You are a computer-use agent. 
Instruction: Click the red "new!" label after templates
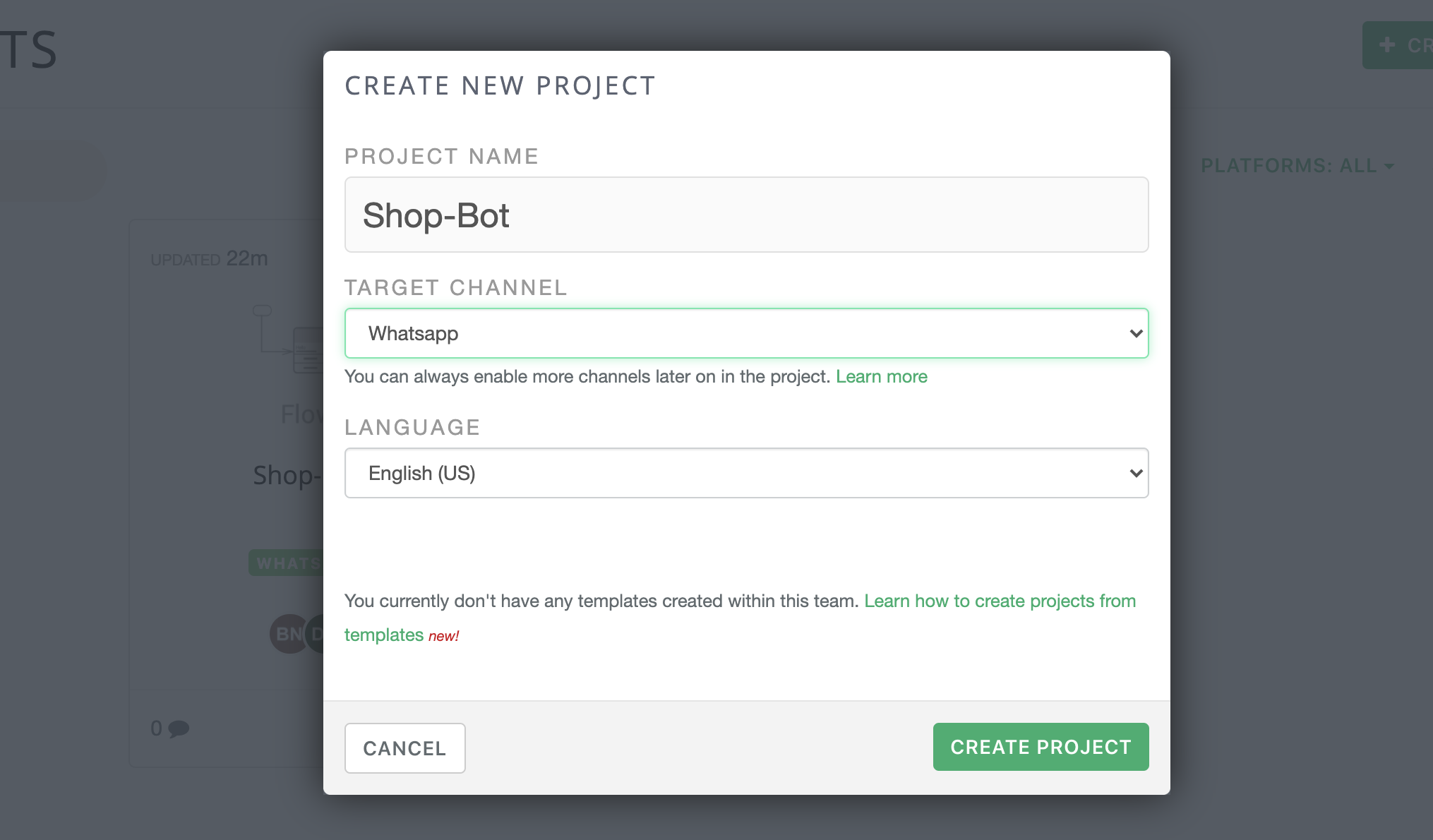(443, 636)
